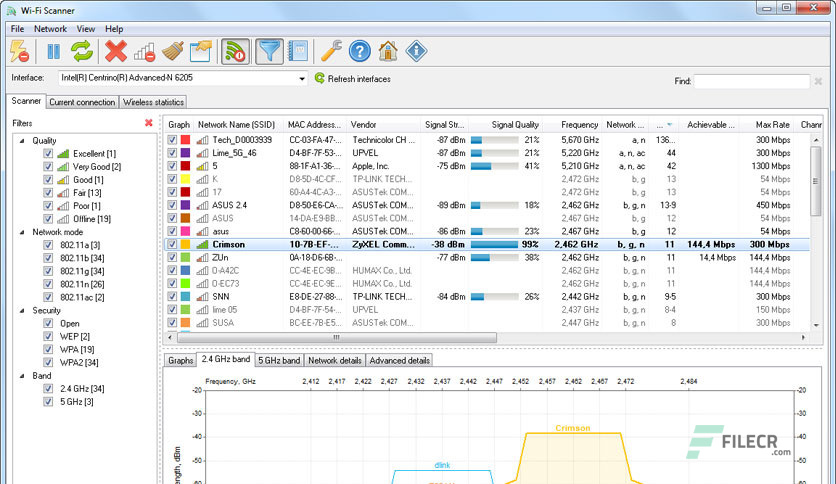Toggle the Open security filter checkbox

[x=48, y=324]
